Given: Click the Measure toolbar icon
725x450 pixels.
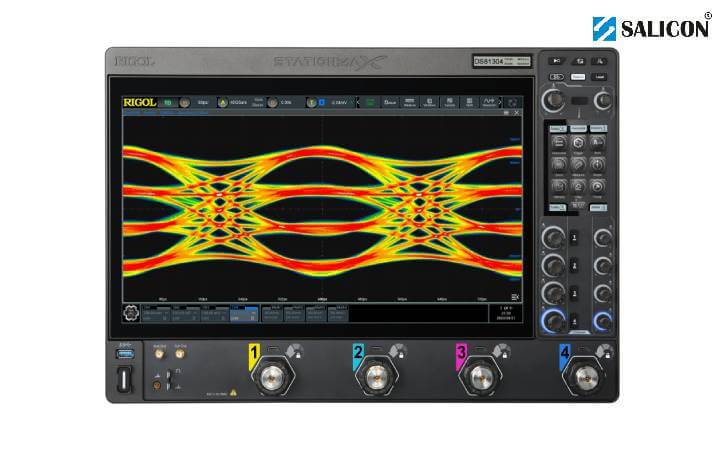Looking at the screenshot, I should (409, 102).
